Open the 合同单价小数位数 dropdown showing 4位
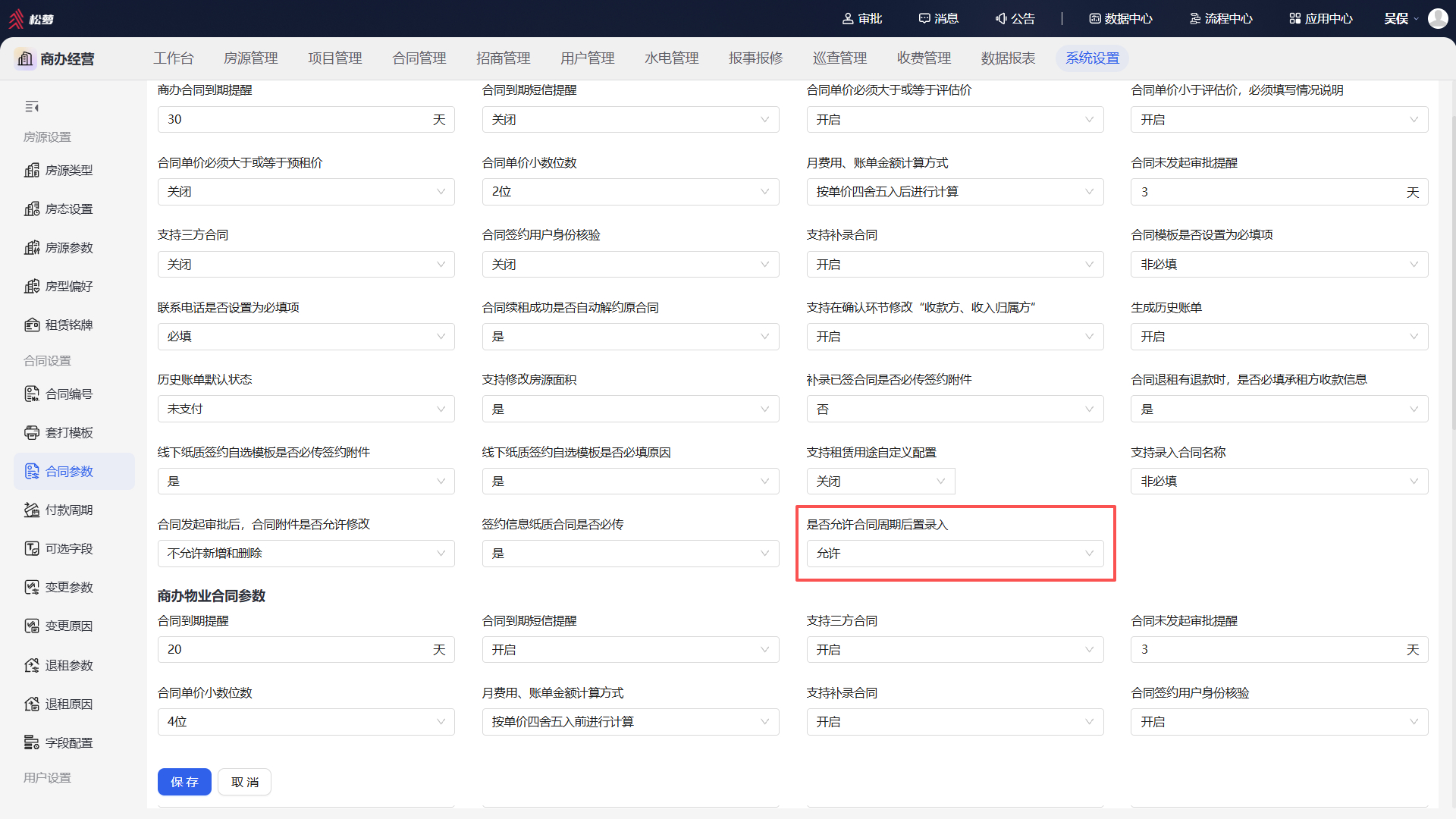 [306, 722]
